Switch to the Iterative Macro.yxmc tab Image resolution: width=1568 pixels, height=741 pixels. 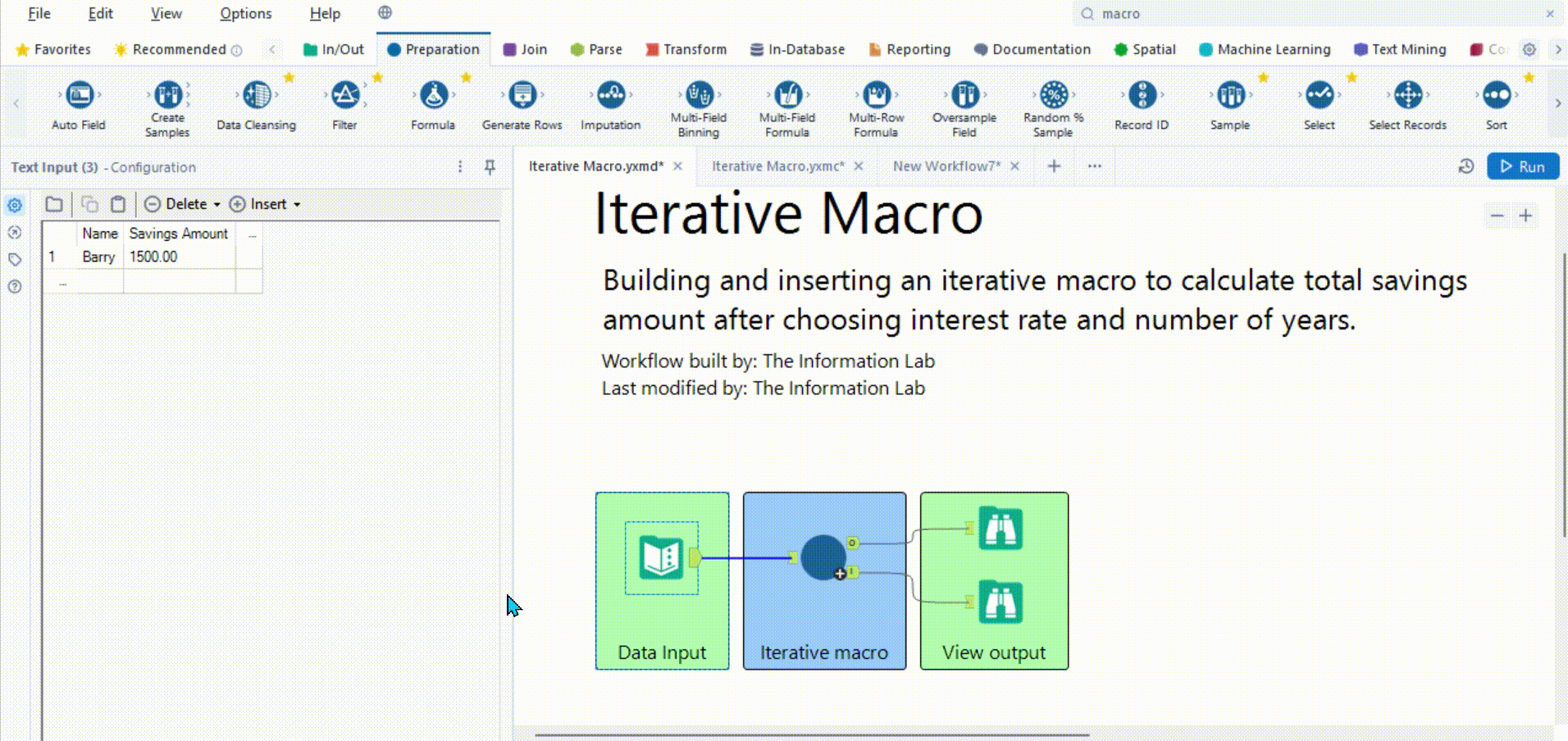click(x=777, y=166)
